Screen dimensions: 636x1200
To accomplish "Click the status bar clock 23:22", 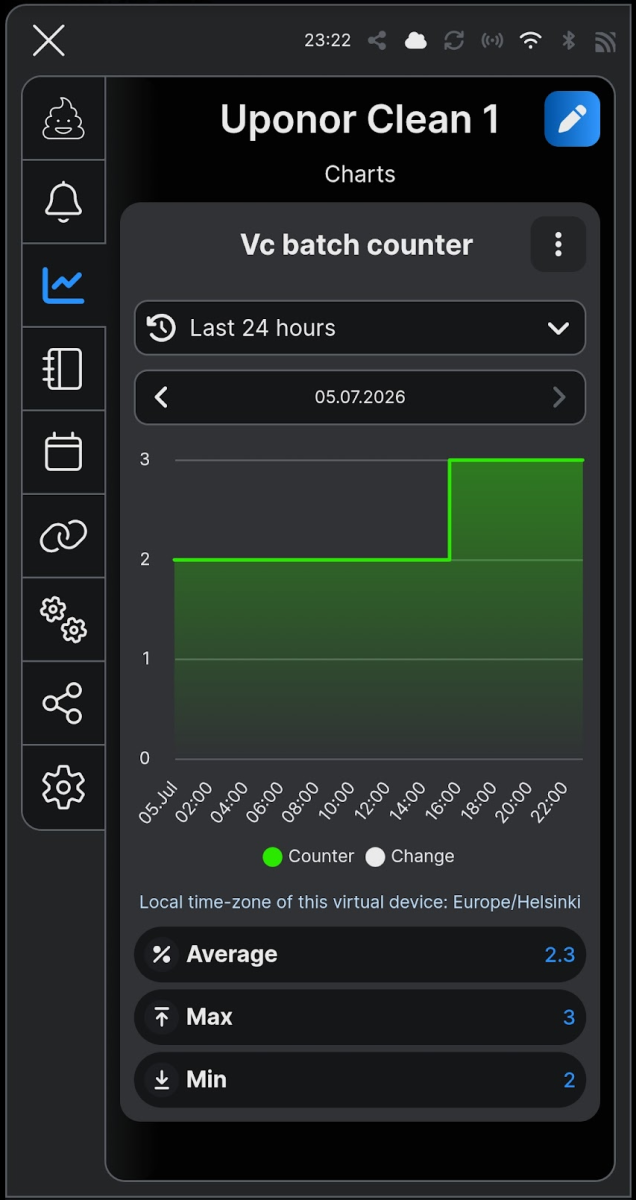I will (328, 40).
